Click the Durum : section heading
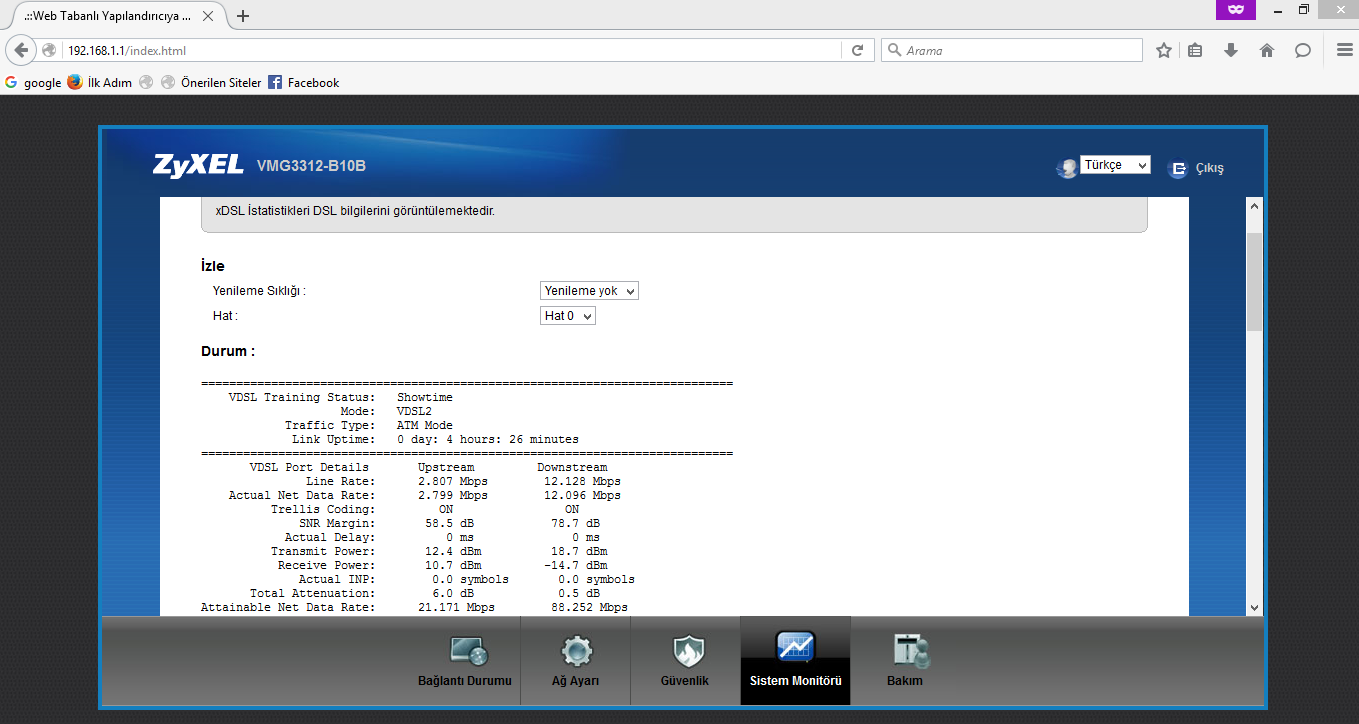 228,352
